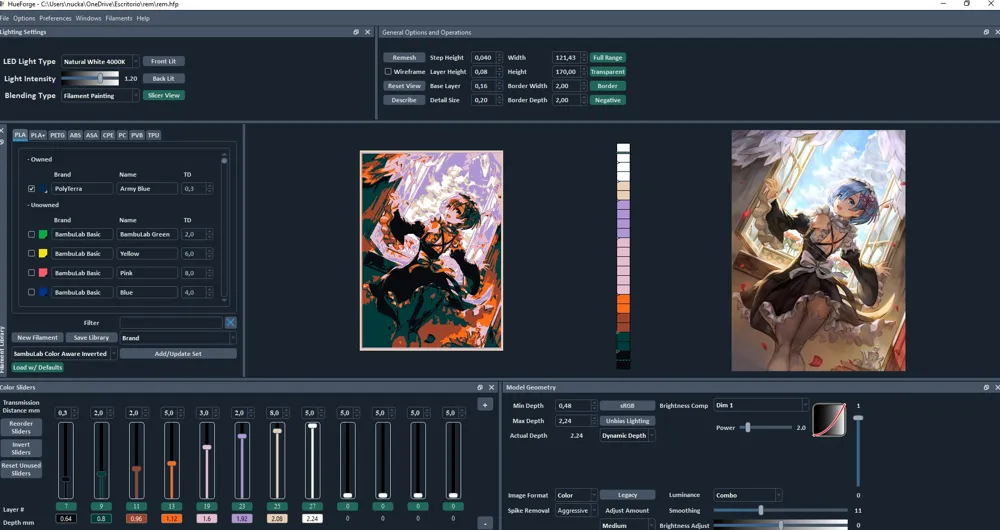Open the Blending Type dropdown
The width and height of the screenshot is (1000, 530).
[100, 96]
